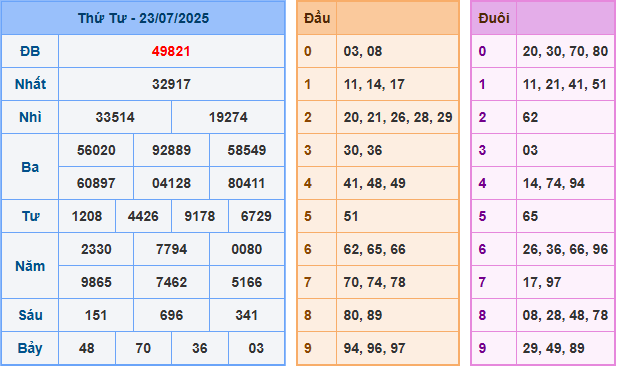The width and height of the screenshot is (617, 366).
Task: Select Tư prize number 9178
Action: click(x=200, y=216)
